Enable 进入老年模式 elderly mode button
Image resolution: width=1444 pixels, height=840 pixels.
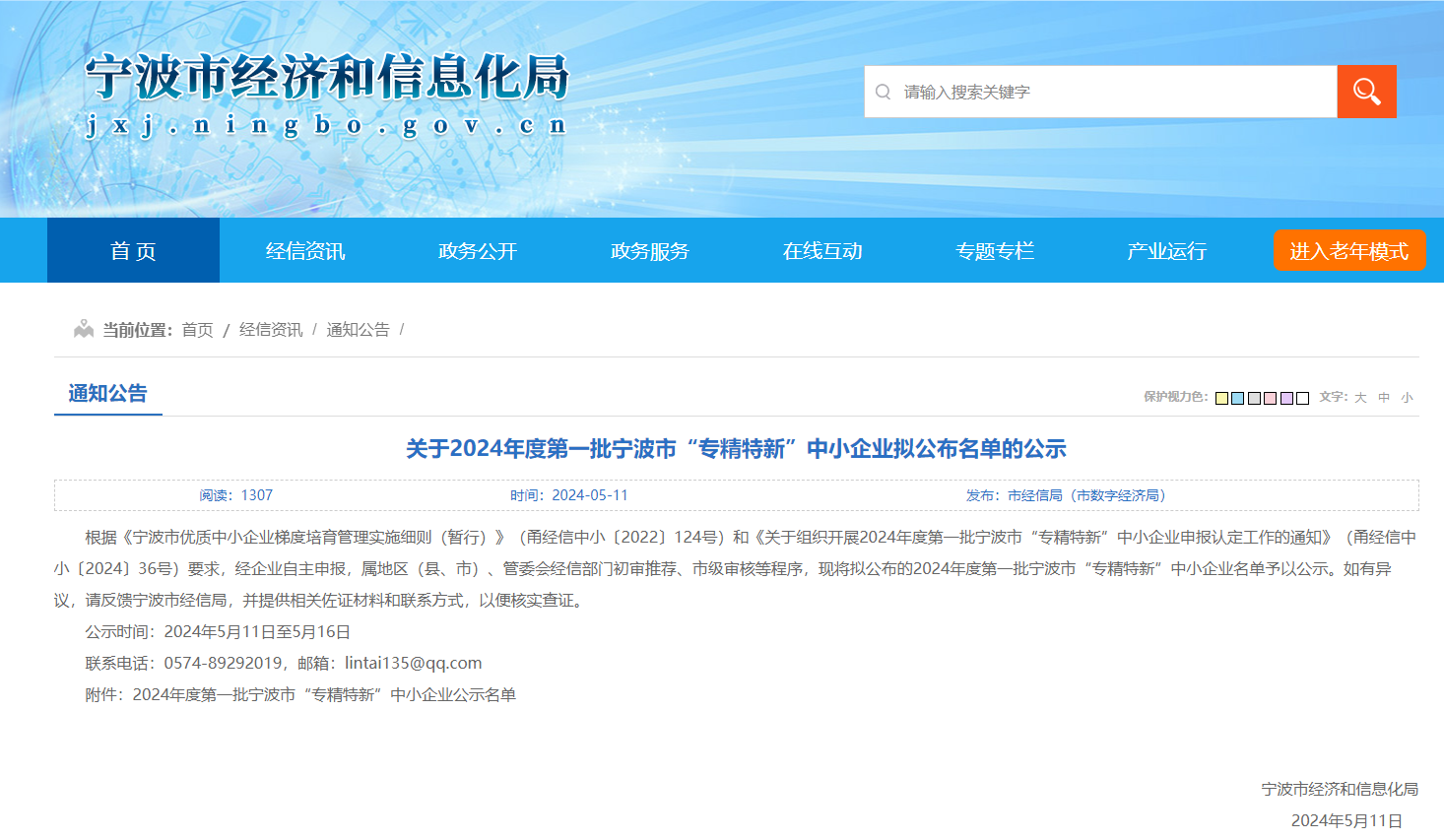[x=1348, y=251]
